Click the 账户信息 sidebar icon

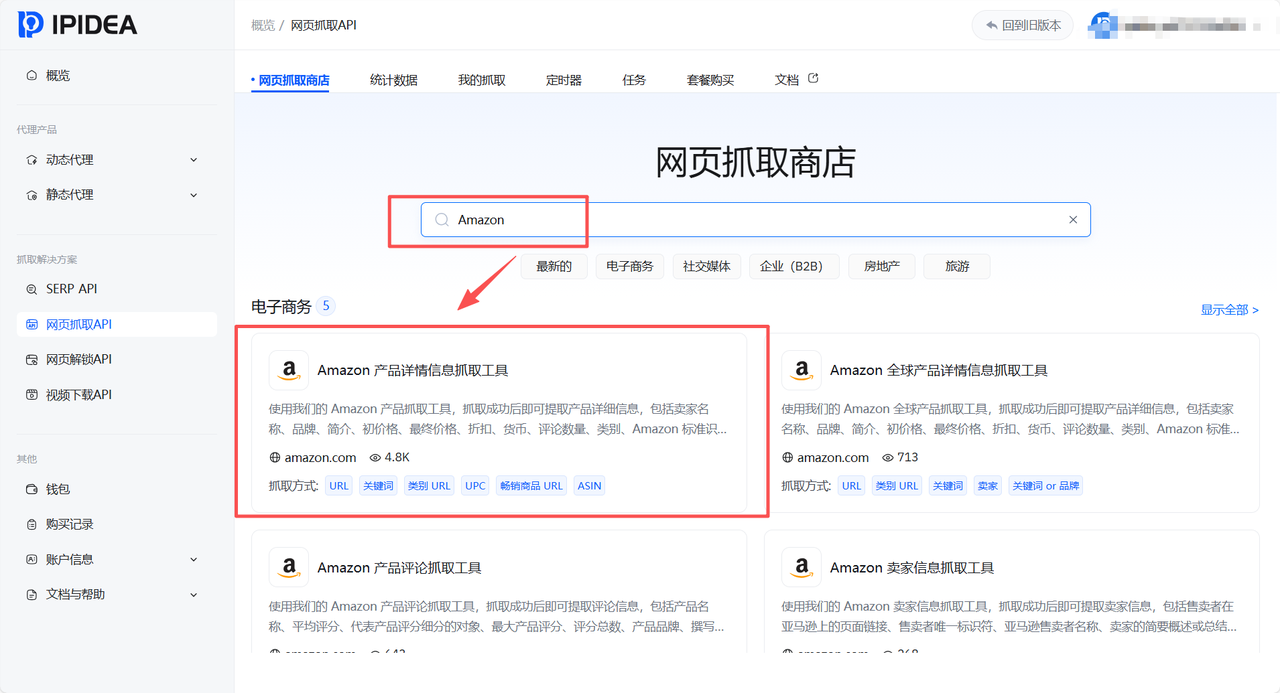tap(31, 559)
